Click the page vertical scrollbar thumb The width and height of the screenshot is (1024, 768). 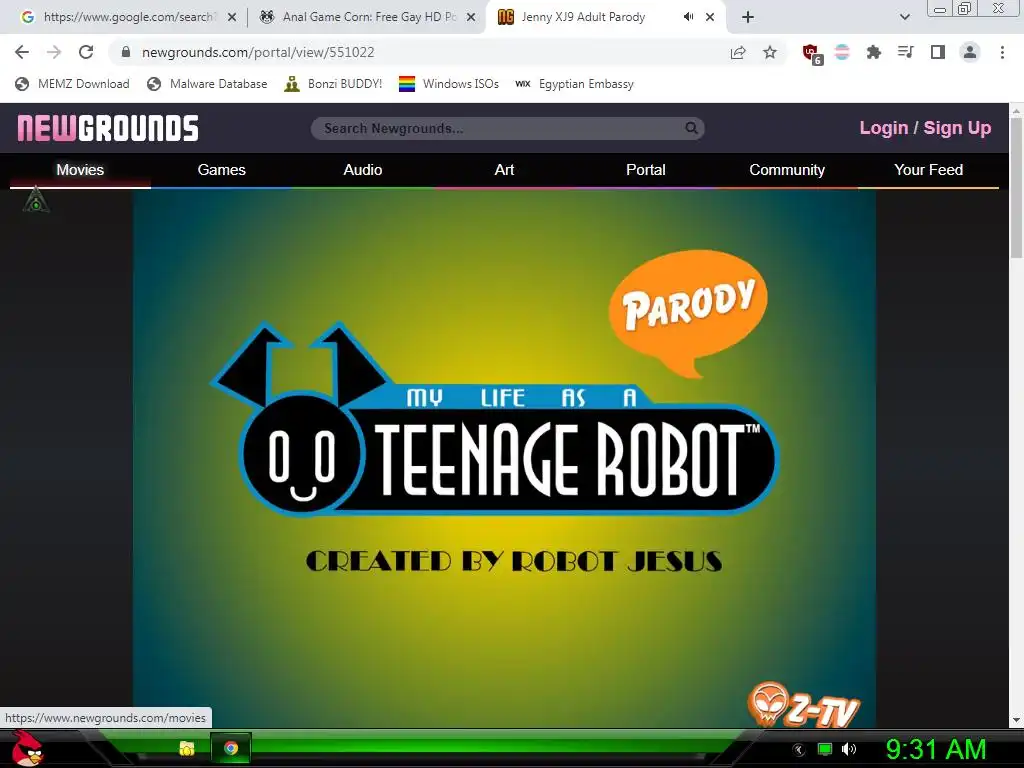click(1016, 189)
